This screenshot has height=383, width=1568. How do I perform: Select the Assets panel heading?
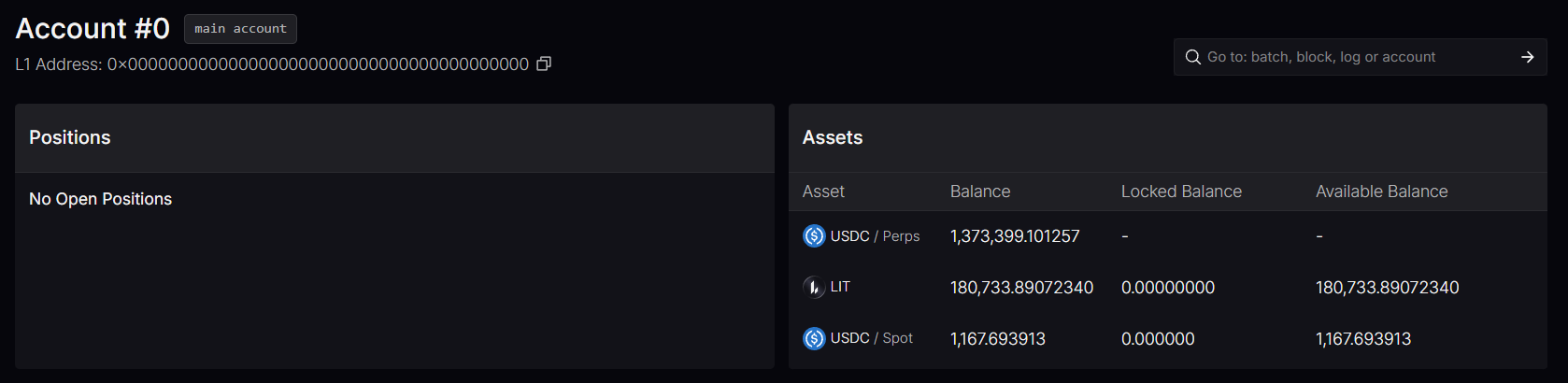pos(833,137)
